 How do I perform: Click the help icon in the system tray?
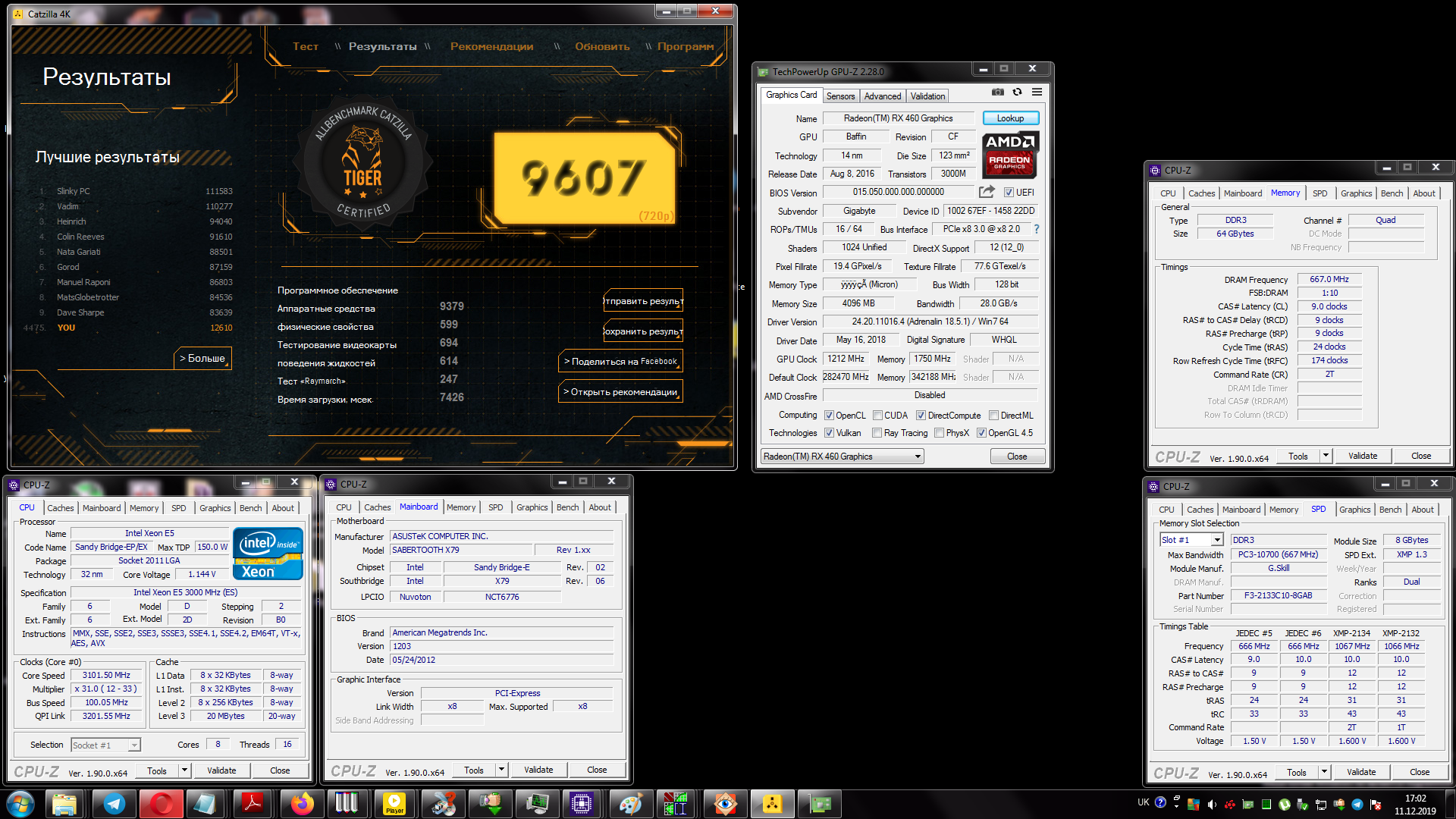1160,802
